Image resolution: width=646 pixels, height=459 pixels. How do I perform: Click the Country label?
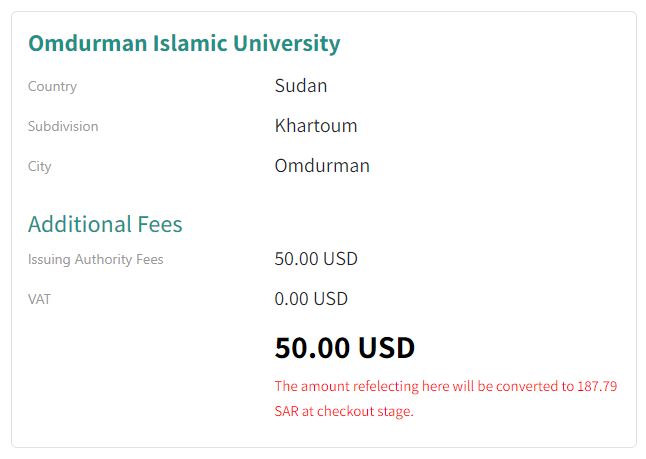52,86
